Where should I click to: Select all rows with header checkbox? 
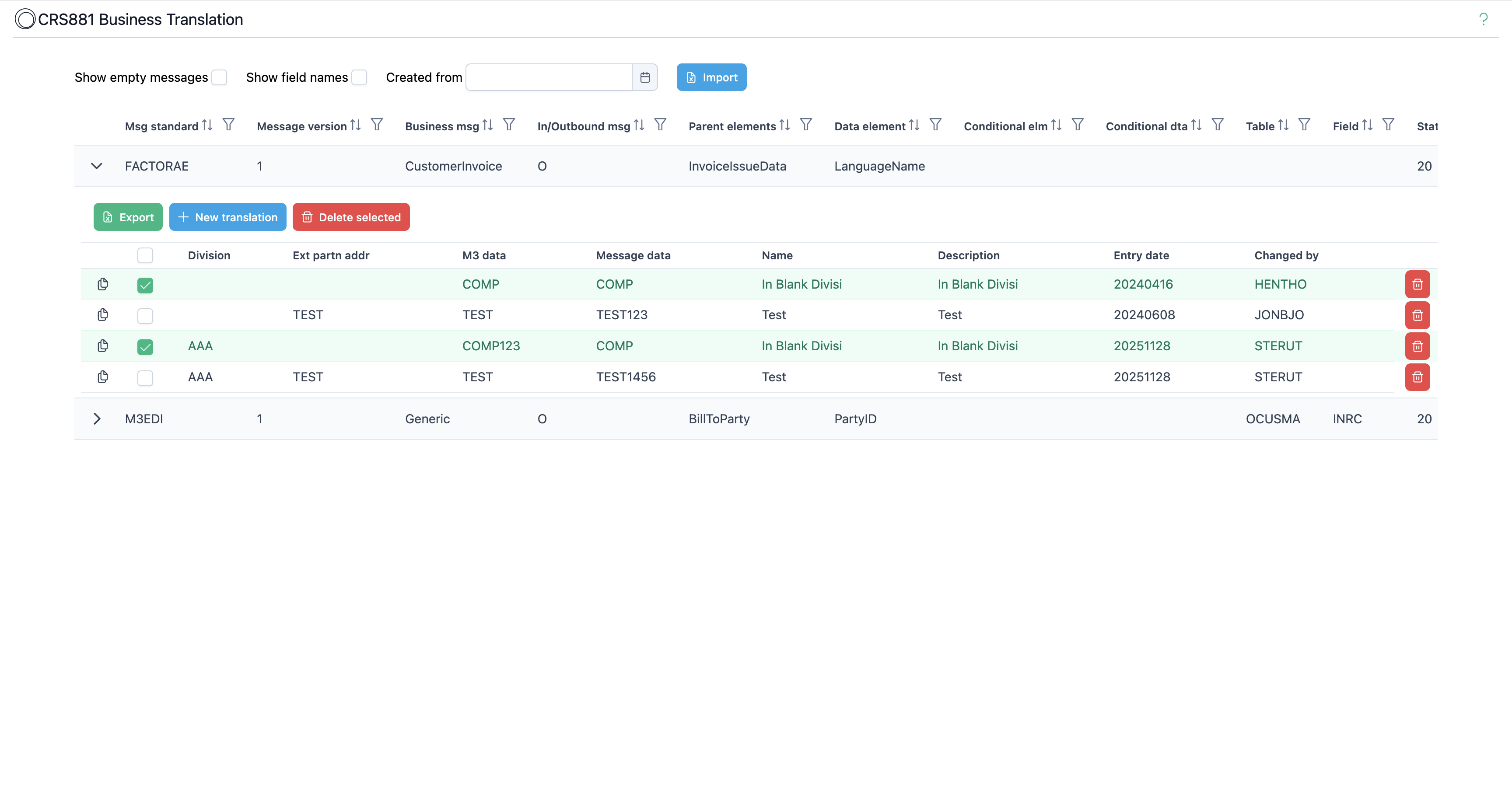click(x=145, y=255)
